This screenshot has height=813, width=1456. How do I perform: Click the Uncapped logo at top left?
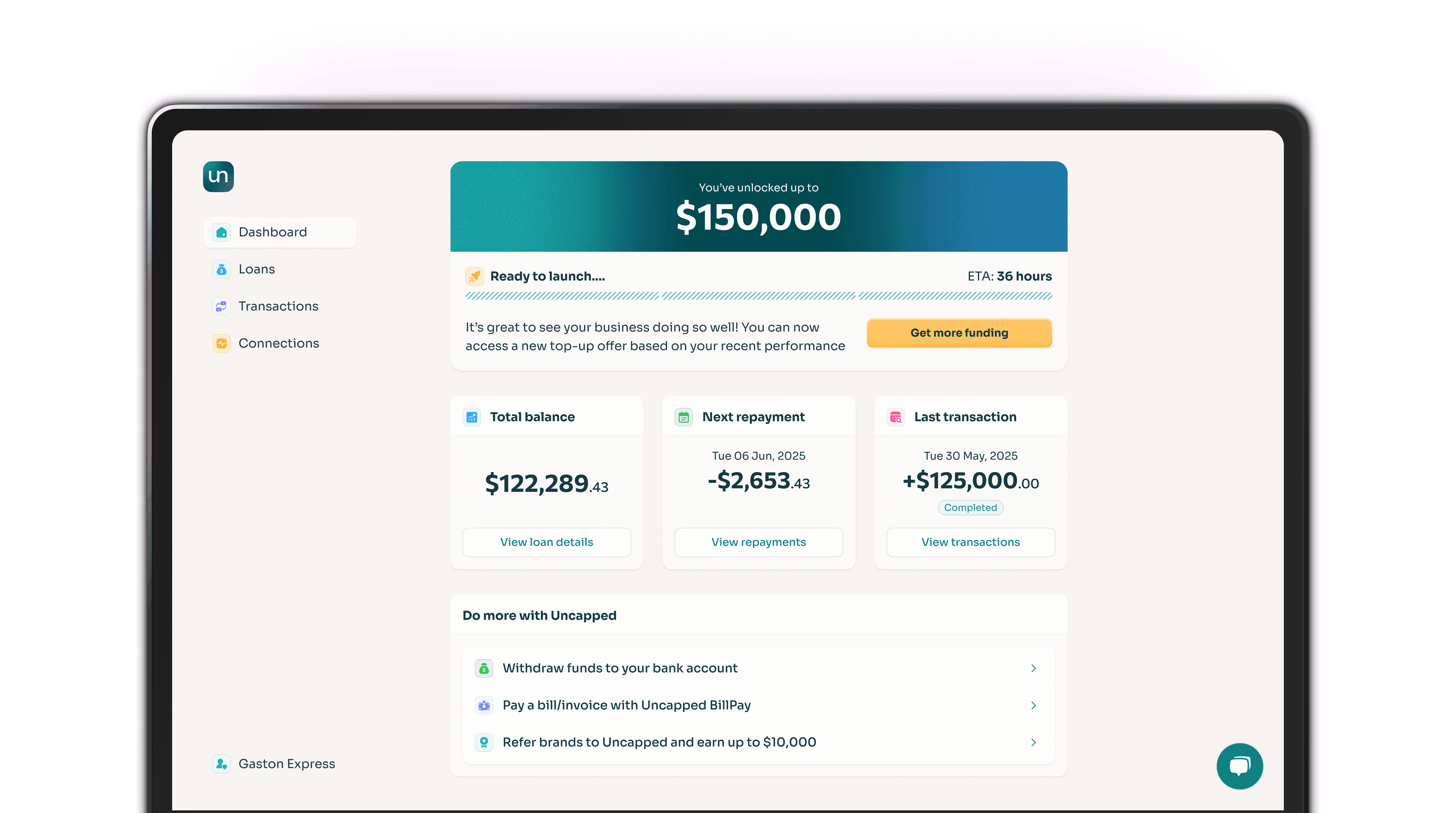tap(218, 177)
